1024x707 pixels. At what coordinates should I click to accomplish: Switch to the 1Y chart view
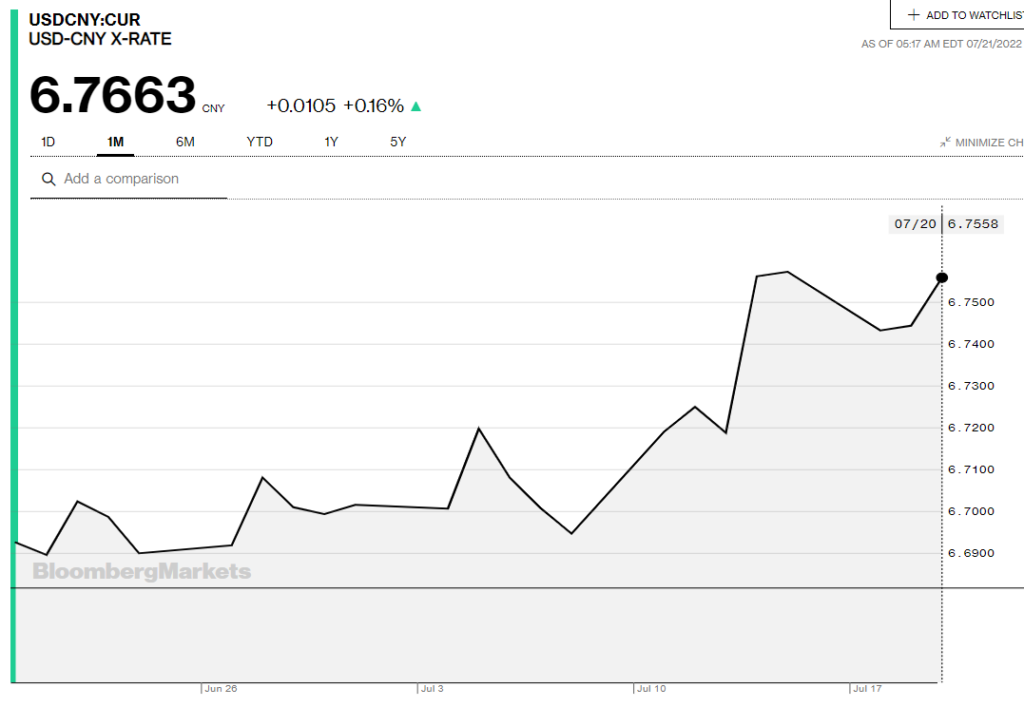click(x=331, y=142)
